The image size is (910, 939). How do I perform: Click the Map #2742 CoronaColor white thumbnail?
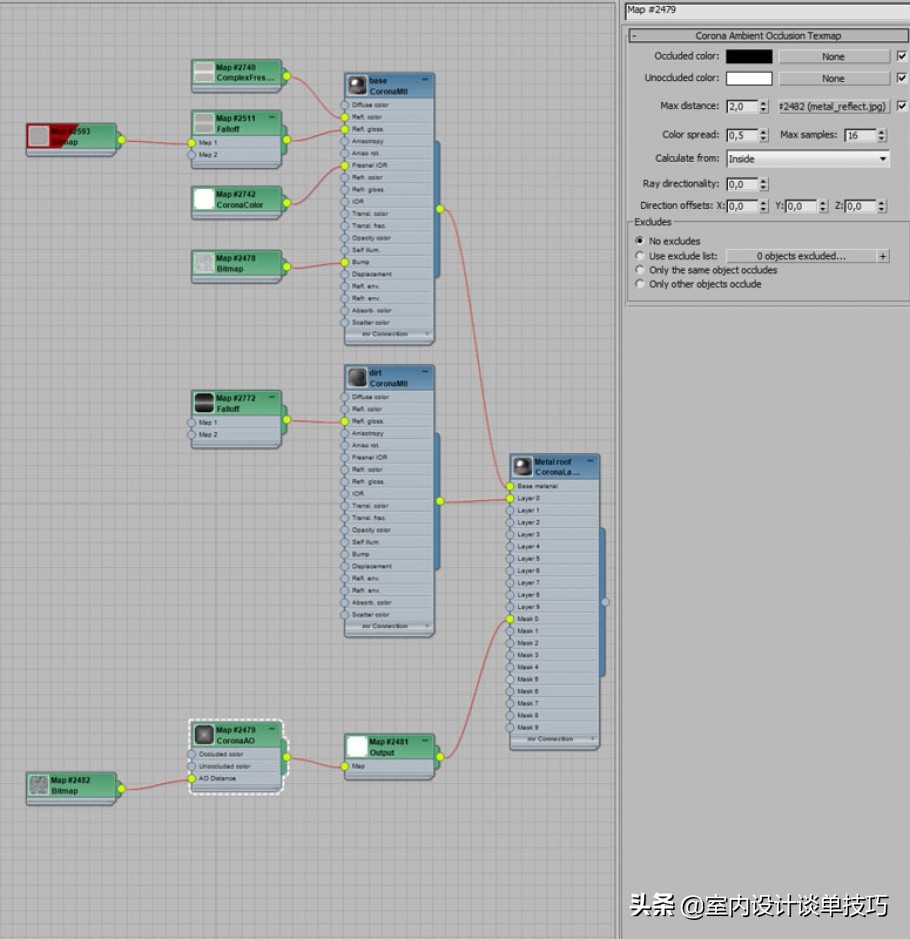point(204,199)
